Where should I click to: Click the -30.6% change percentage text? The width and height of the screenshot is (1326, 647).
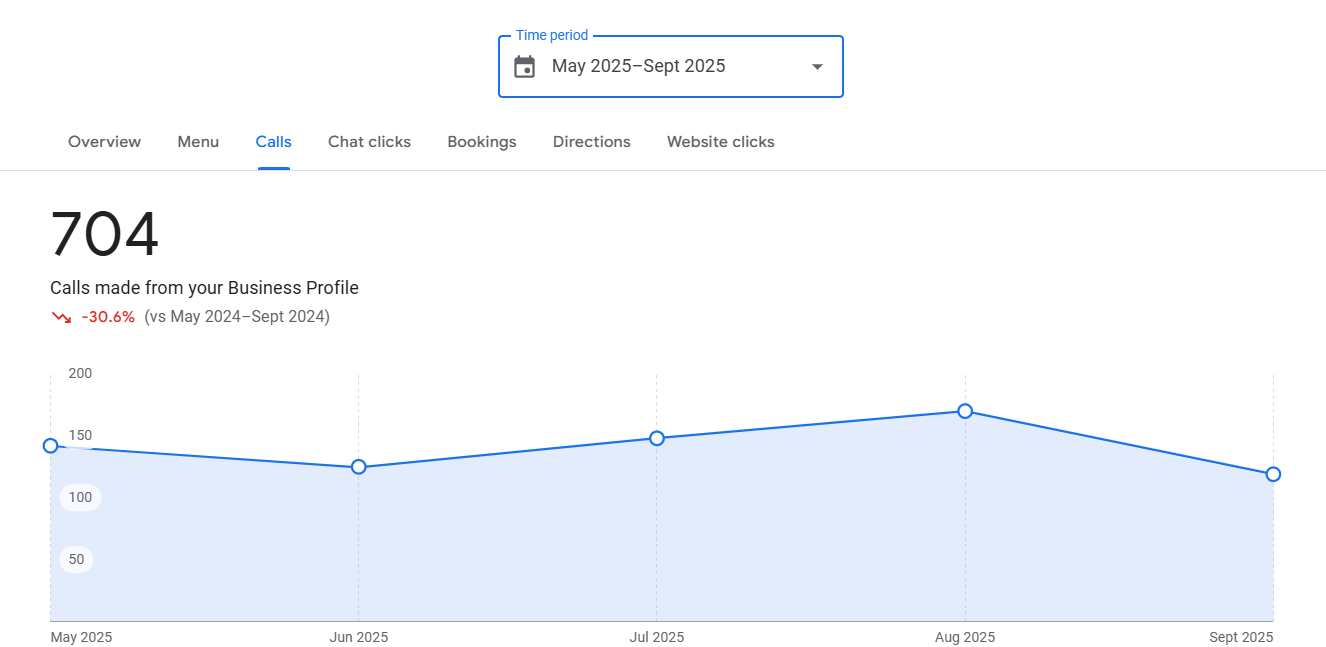(x=108, y=317)
